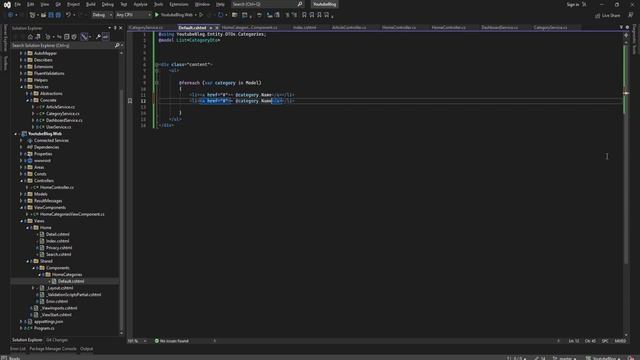The image size is (640, 360).
Task: Click the Save All toolbar icon
Action: pos(58,15)
